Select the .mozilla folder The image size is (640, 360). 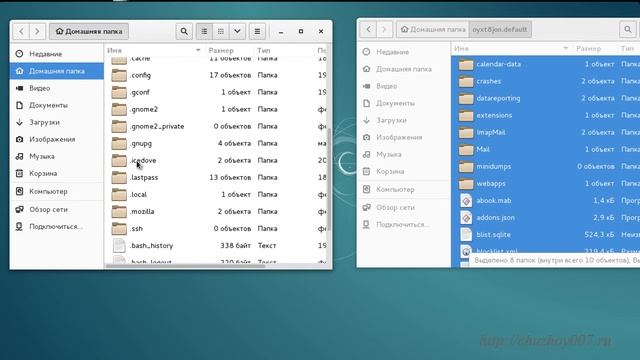click(x=216, y=211)
